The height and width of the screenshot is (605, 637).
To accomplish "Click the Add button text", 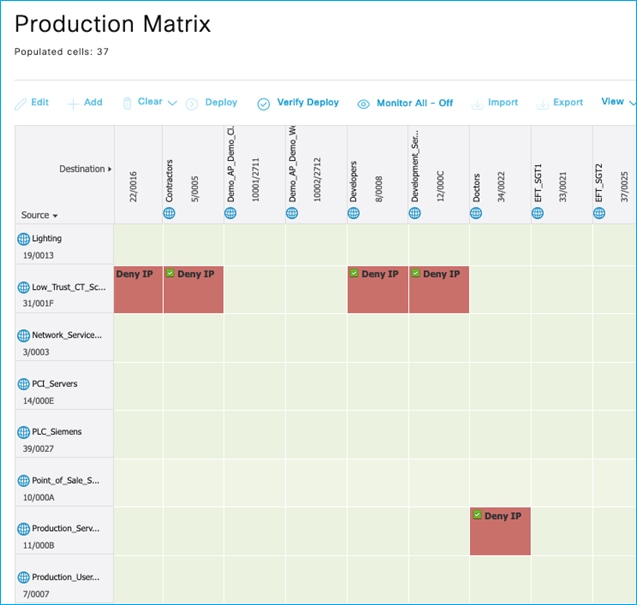I will tap(93, 102).
